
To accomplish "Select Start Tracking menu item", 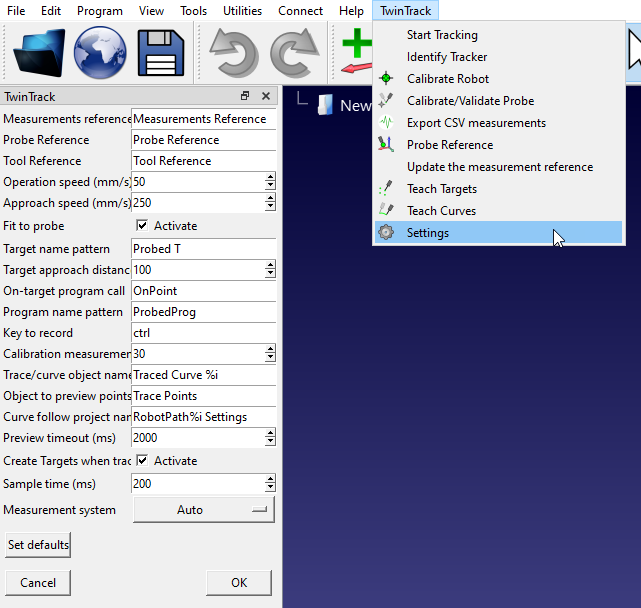I will (442, 35).
